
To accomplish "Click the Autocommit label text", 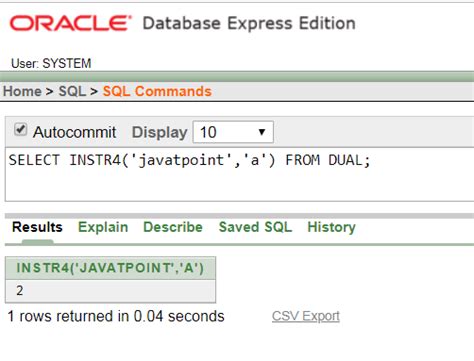I will coord(74,132).
